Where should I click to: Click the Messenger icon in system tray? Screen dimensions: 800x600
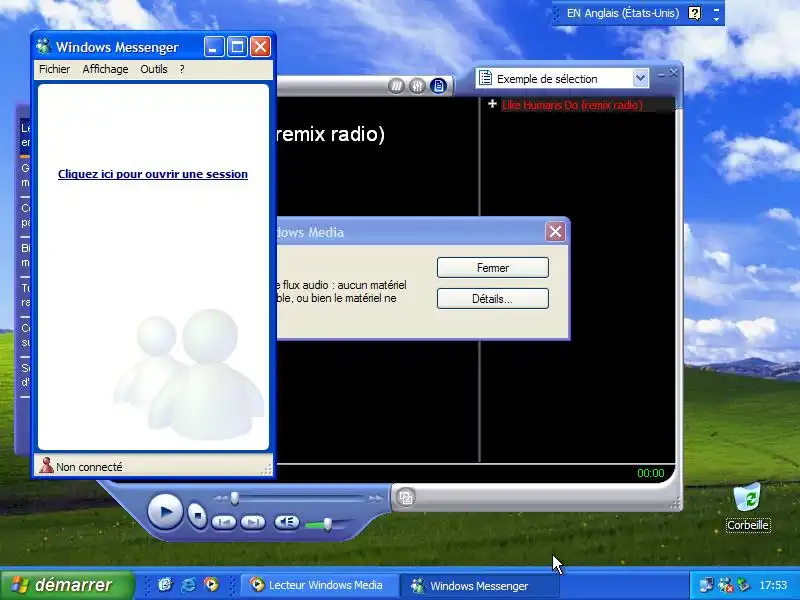(725, 584)
